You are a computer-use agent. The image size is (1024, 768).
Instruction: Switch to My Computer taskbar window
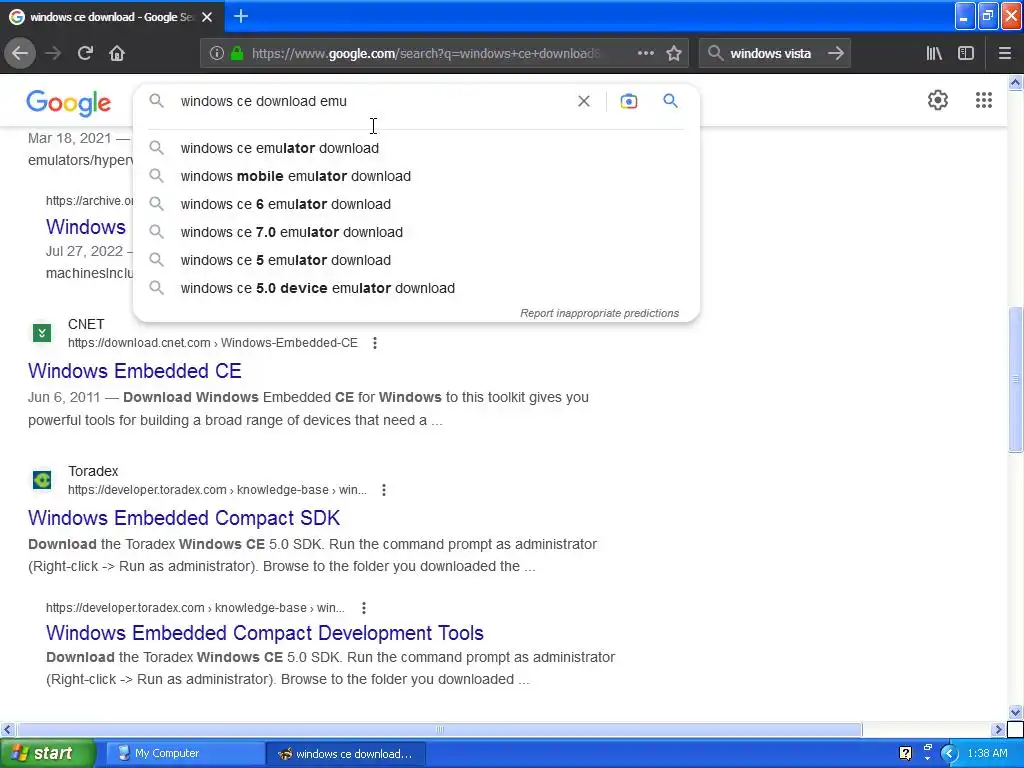tap(184, 754)
